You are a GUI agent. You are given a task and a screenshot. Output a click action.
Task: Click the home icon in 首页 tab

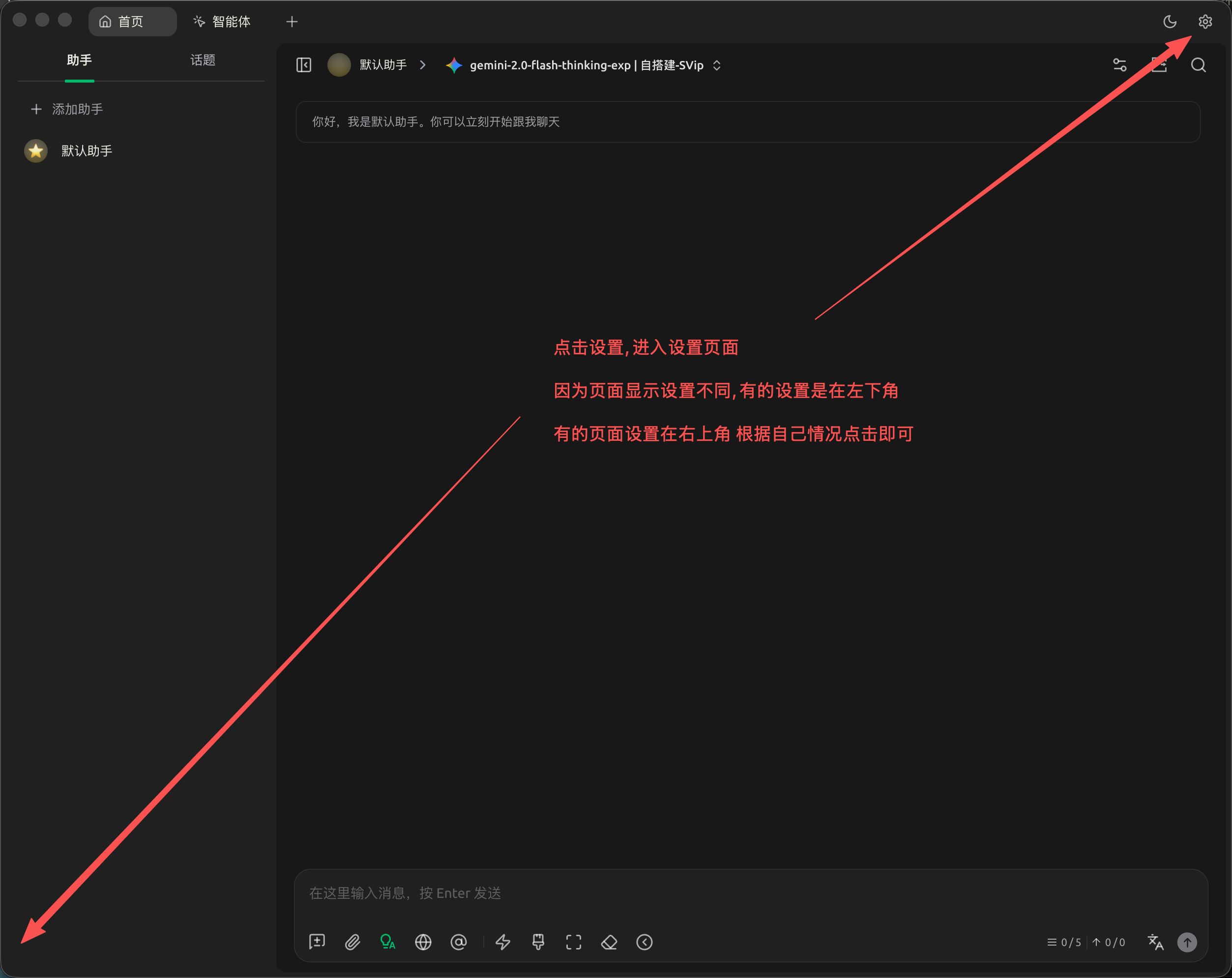point(105,22)
